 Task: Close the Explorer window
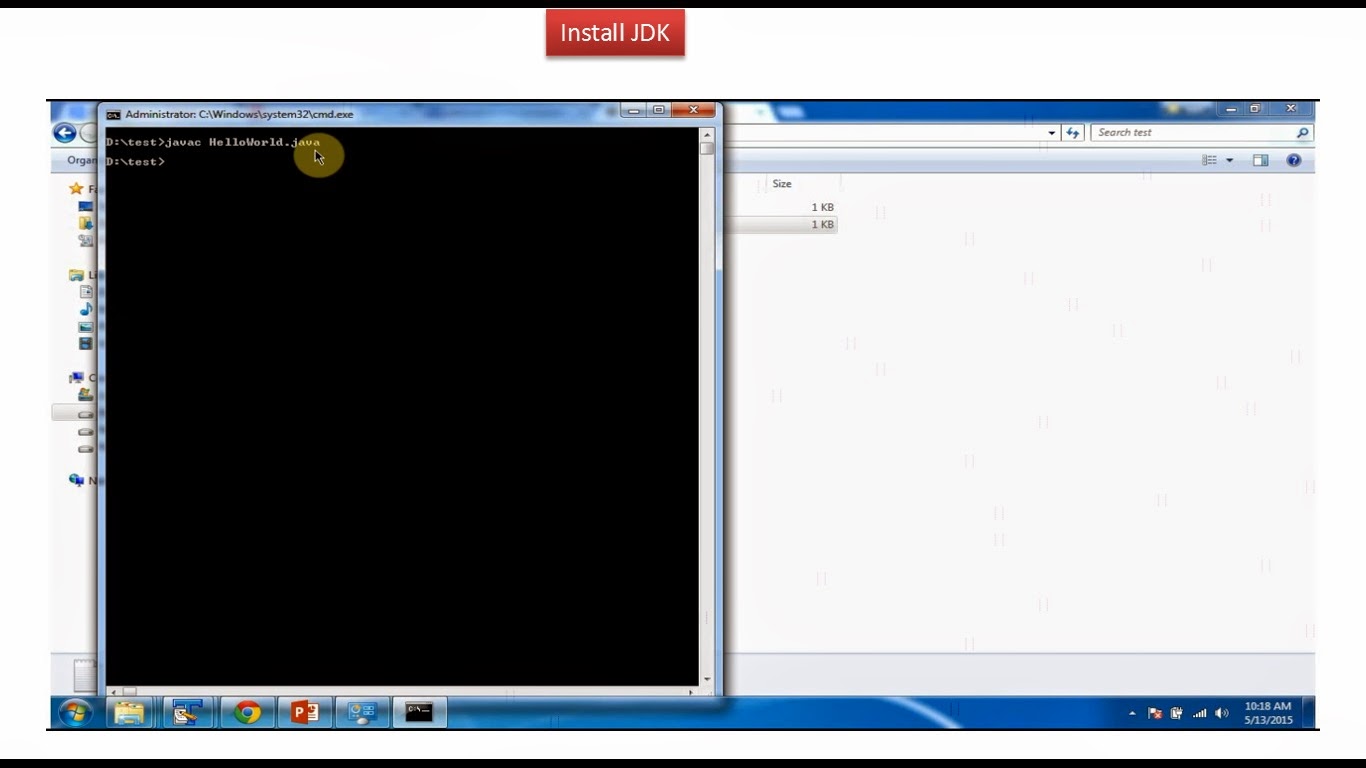(x=1290, y=109)
